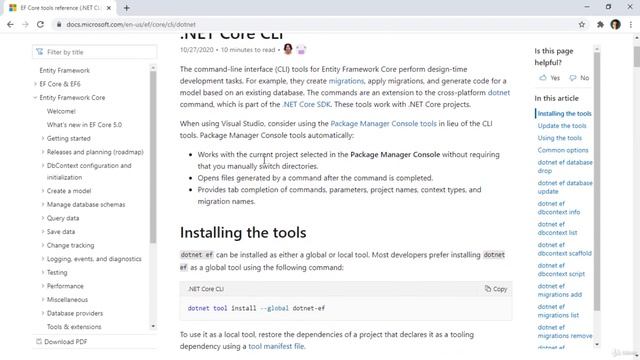Jump to Update the tools section
Image resolution: width=640 pixels, height=360 pixels.
(562, 126)
